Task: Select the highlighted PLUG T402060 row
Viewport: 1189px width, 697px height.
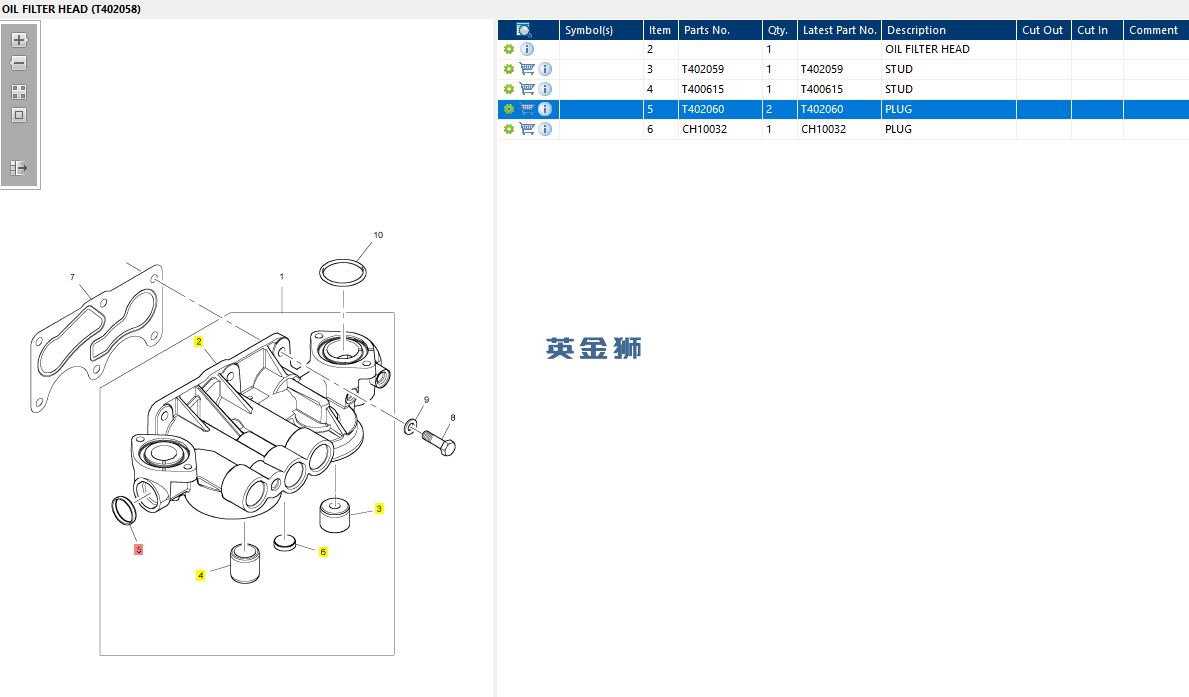Action: pyautogui.click(x=843, y=109)
